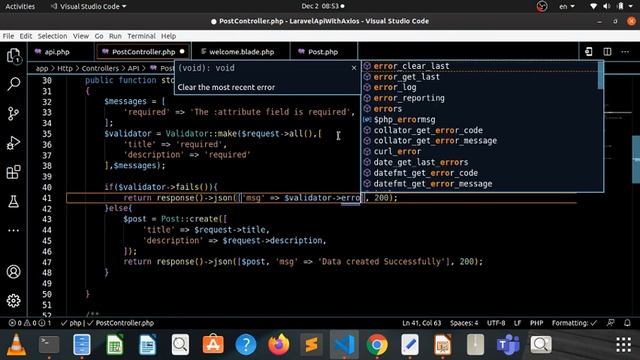The image size is (640, 360).
Task: Click the suggestion list scrollbar
Action: click(600, 76)
